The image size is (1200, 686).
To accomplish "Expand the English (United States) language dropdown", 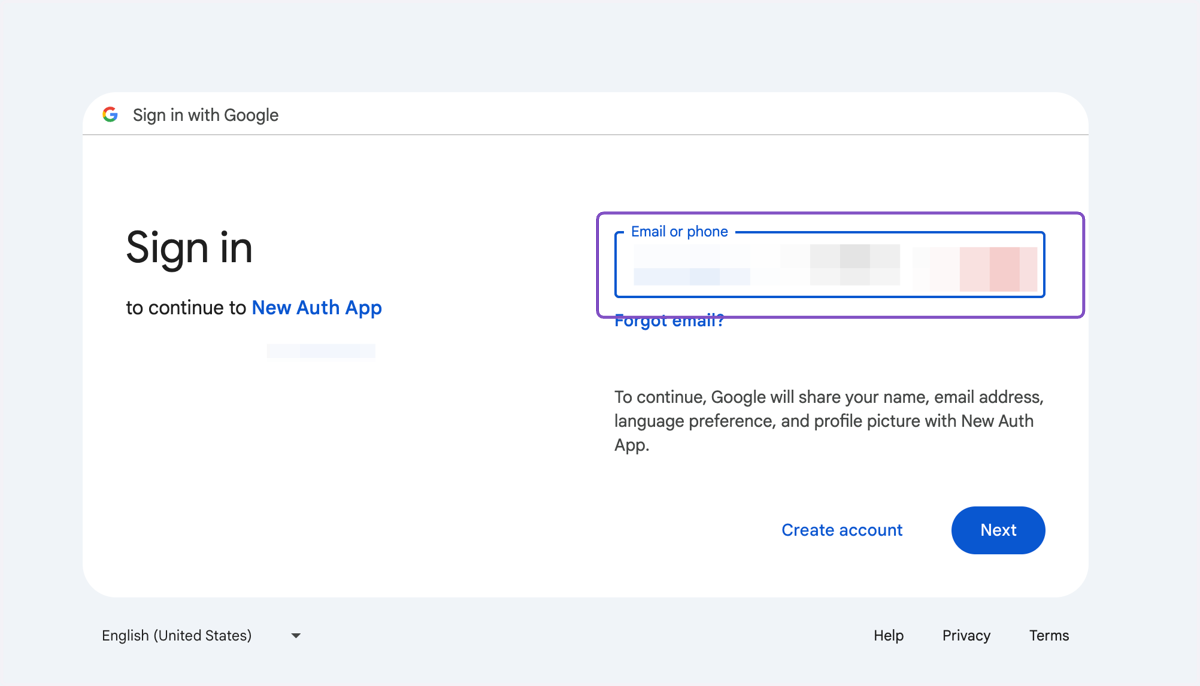I will pyautogui.click(x=201, y=636).
